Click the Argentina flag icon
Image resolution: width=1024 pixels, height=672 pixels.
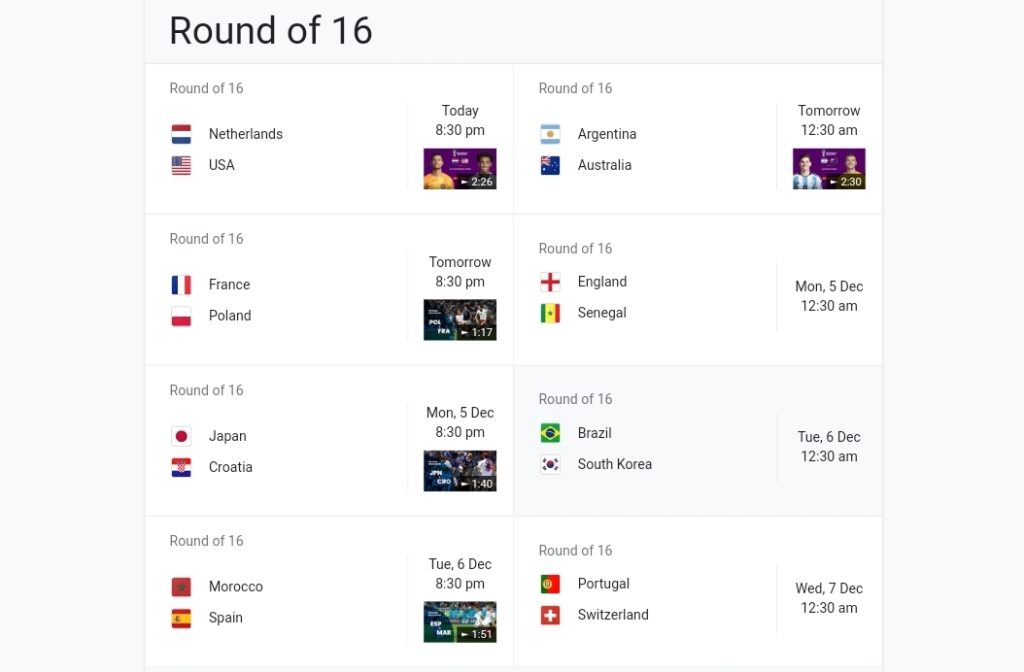(x=550, y=133)
